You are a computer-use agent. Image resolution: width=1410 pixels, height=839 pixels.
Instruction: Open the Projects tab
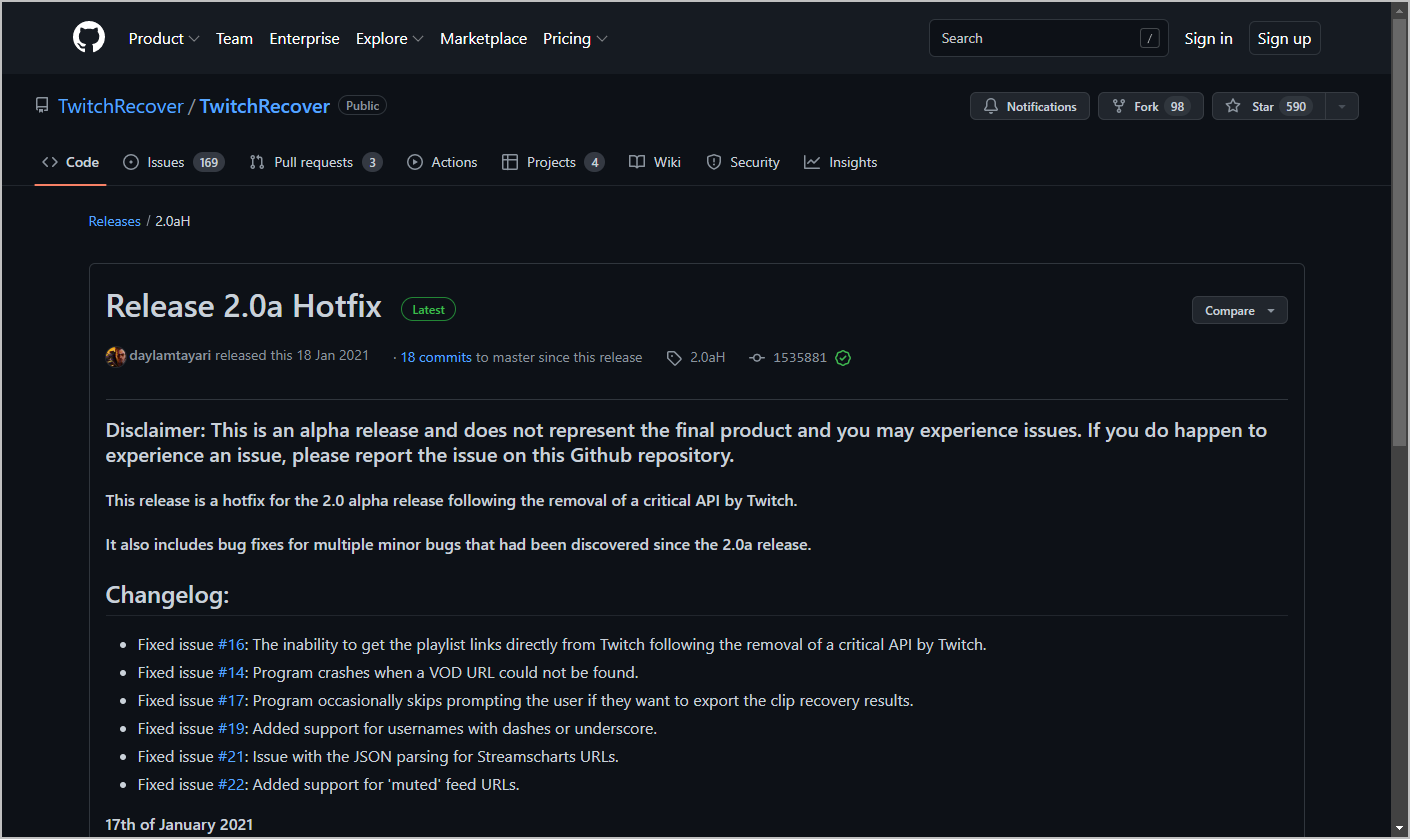click(553, 162)
